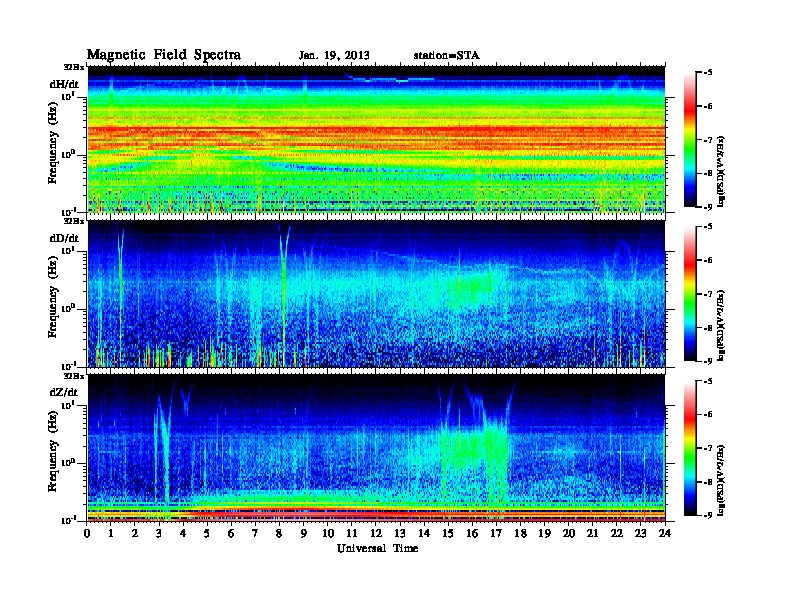Click the time axis tick label "22"

coord(616,534)
